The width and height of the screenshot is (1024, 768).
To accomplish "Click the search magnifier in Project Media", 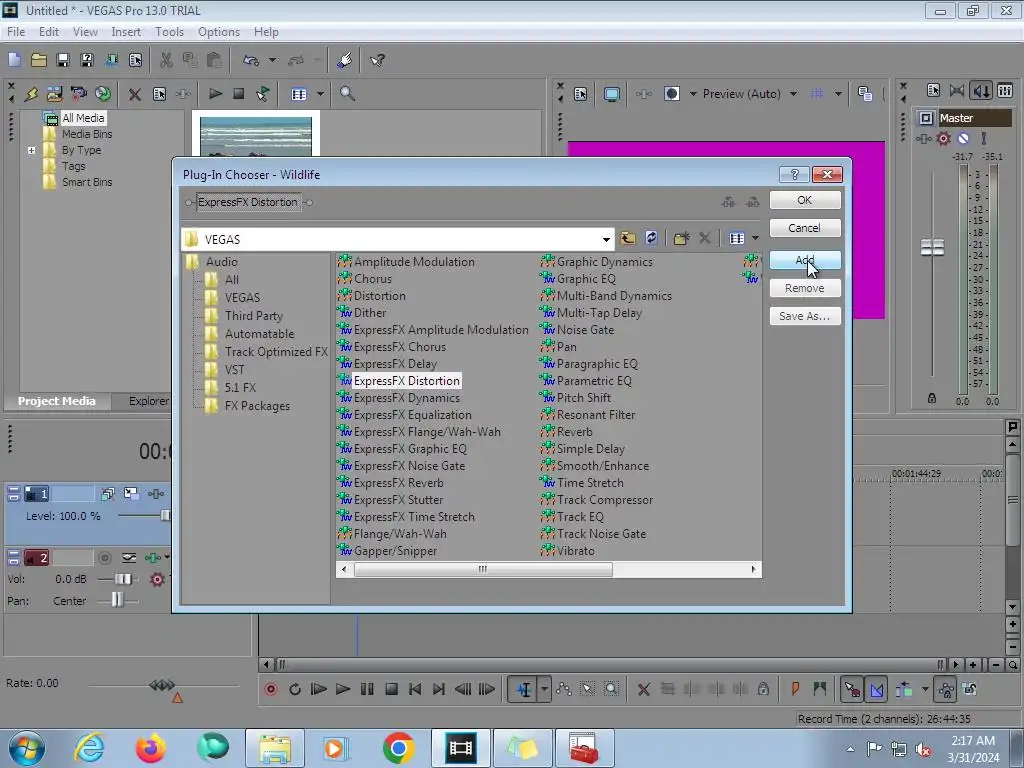I will pyautogui.click(x=347, y=94).
